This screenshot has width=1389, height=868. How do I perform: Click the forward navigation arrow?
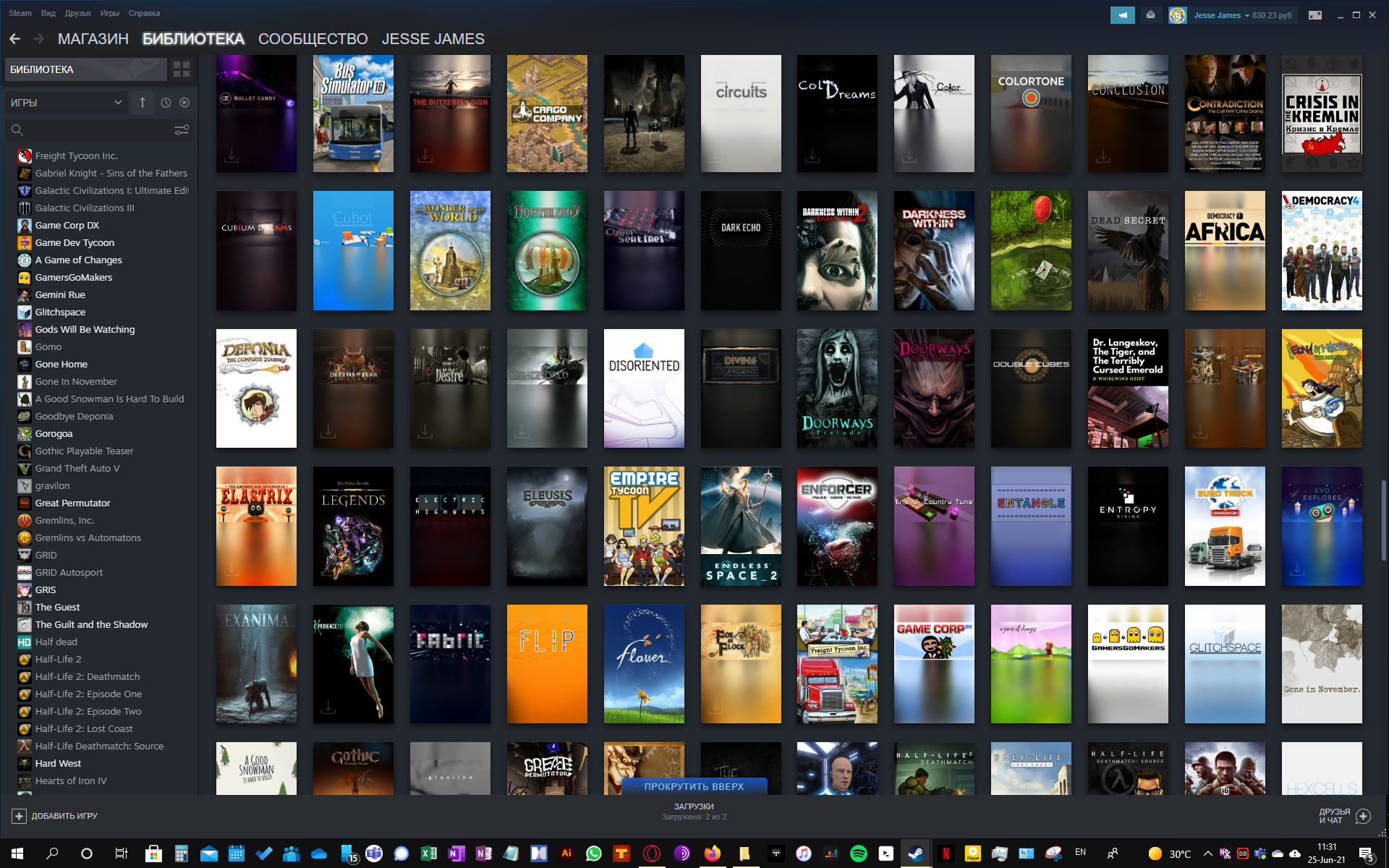(38, 39)
